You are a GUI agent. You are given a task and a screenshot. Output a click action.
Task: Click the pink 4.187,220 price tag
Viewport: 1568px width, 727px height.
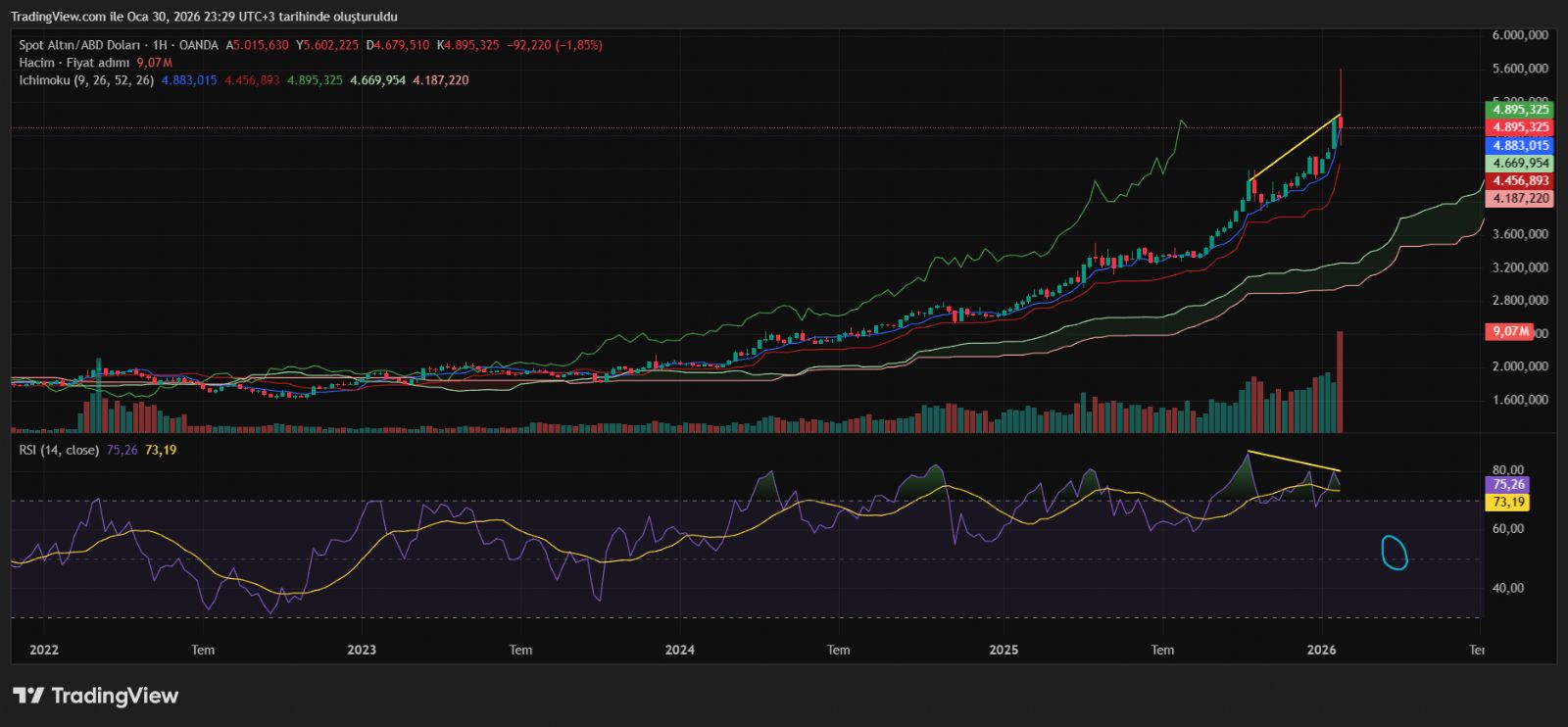pyautogui.click(x=1520, y=198)
